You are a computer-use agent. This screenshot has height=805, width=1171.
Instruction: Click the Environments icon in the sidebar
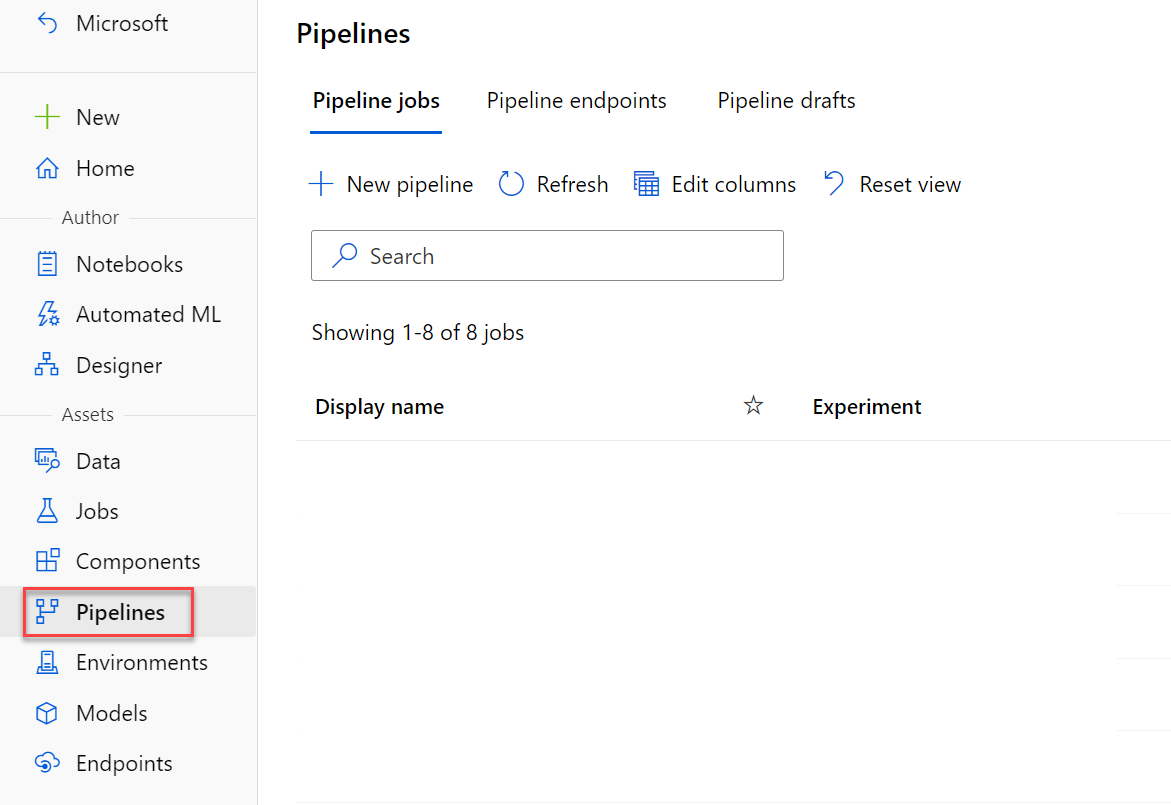[47, 662]
